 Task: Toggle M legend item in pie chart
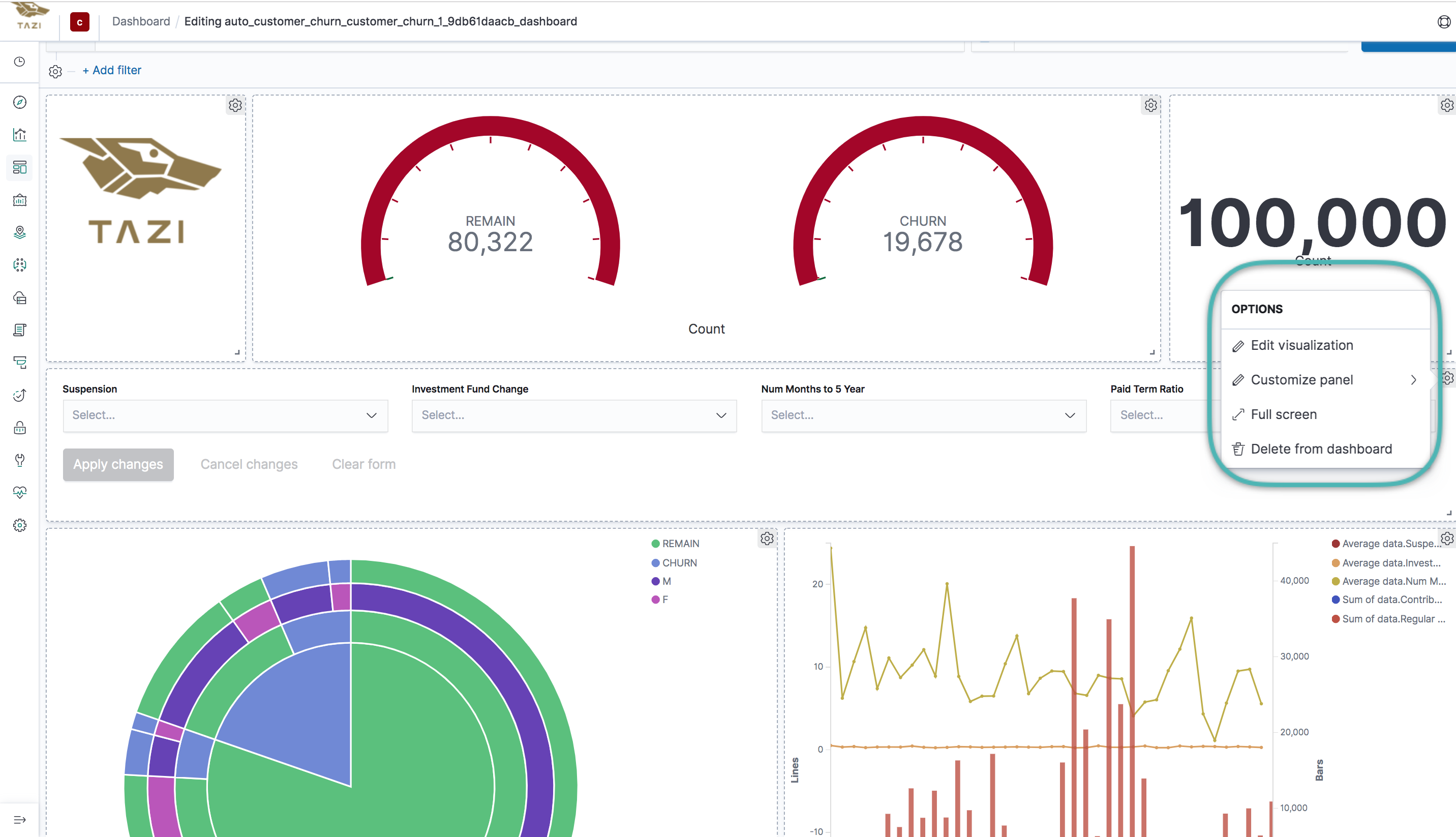[x=661, y=581]
